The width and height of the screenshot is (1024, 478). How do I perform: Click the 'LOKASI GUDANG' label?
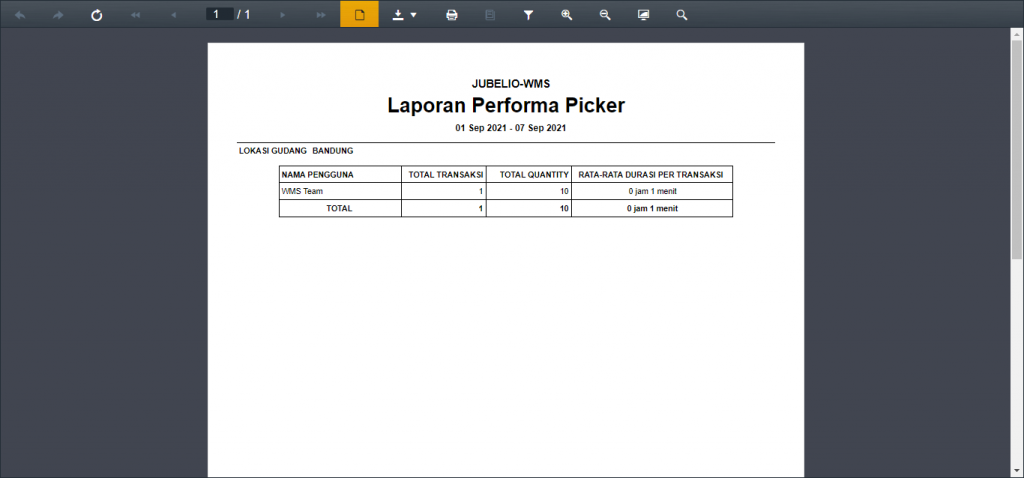click(273, 151)
